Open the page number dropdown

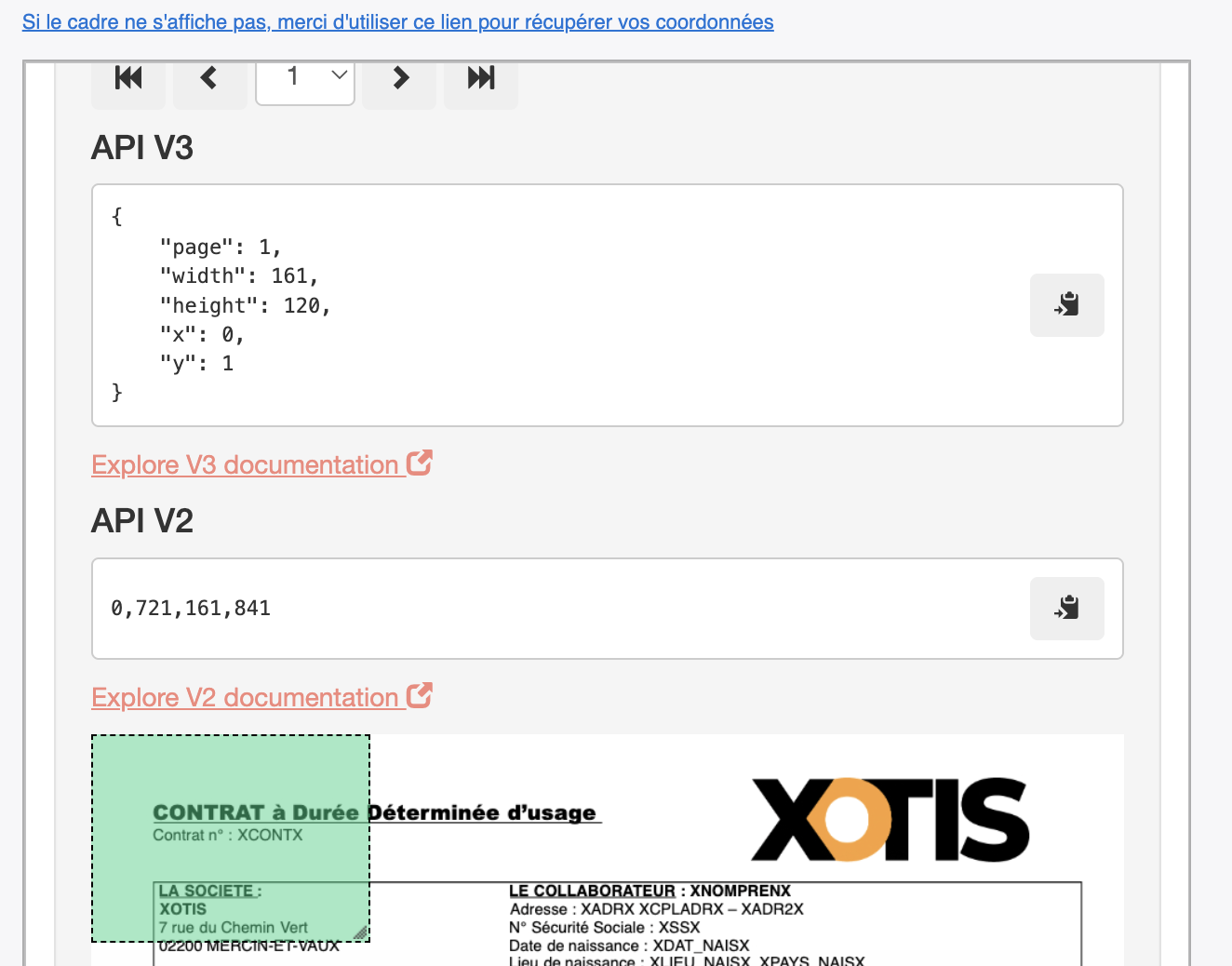(x=305, y=78)
